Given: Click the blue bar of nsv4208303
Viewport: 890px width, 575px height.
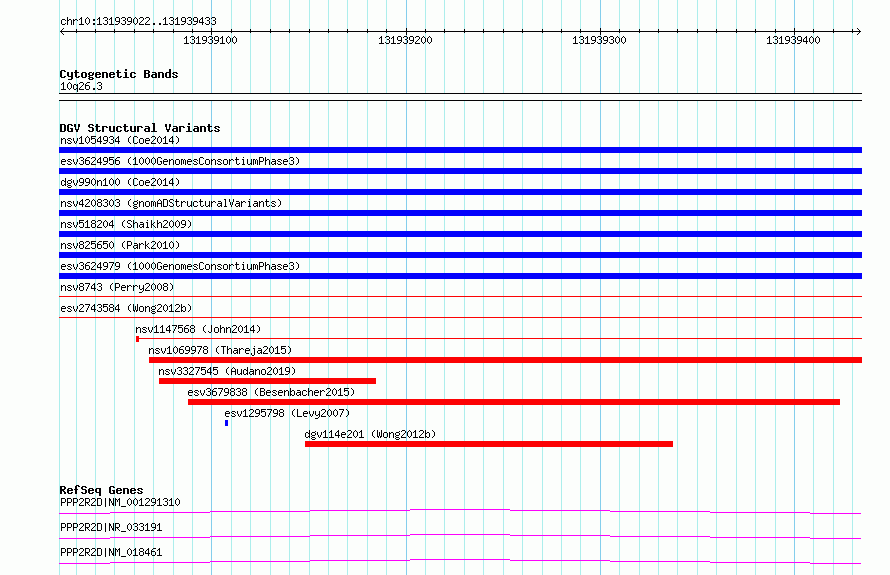Looking at the screenshot, I should pyautogui.click(x=460, y=213).
